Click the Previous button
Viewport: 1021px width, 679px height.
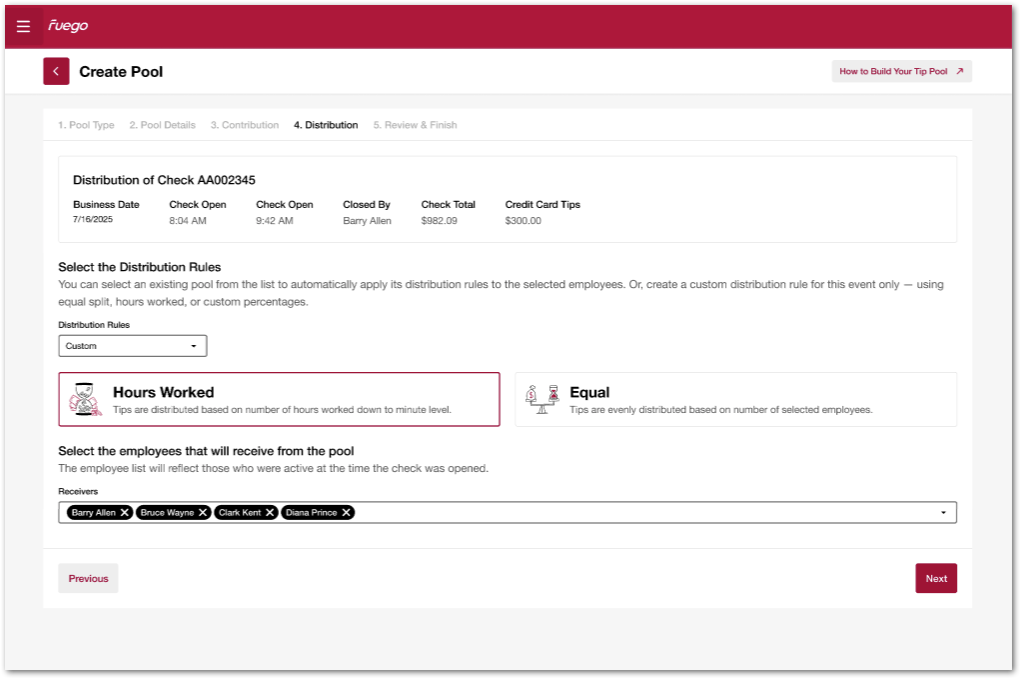88,578
